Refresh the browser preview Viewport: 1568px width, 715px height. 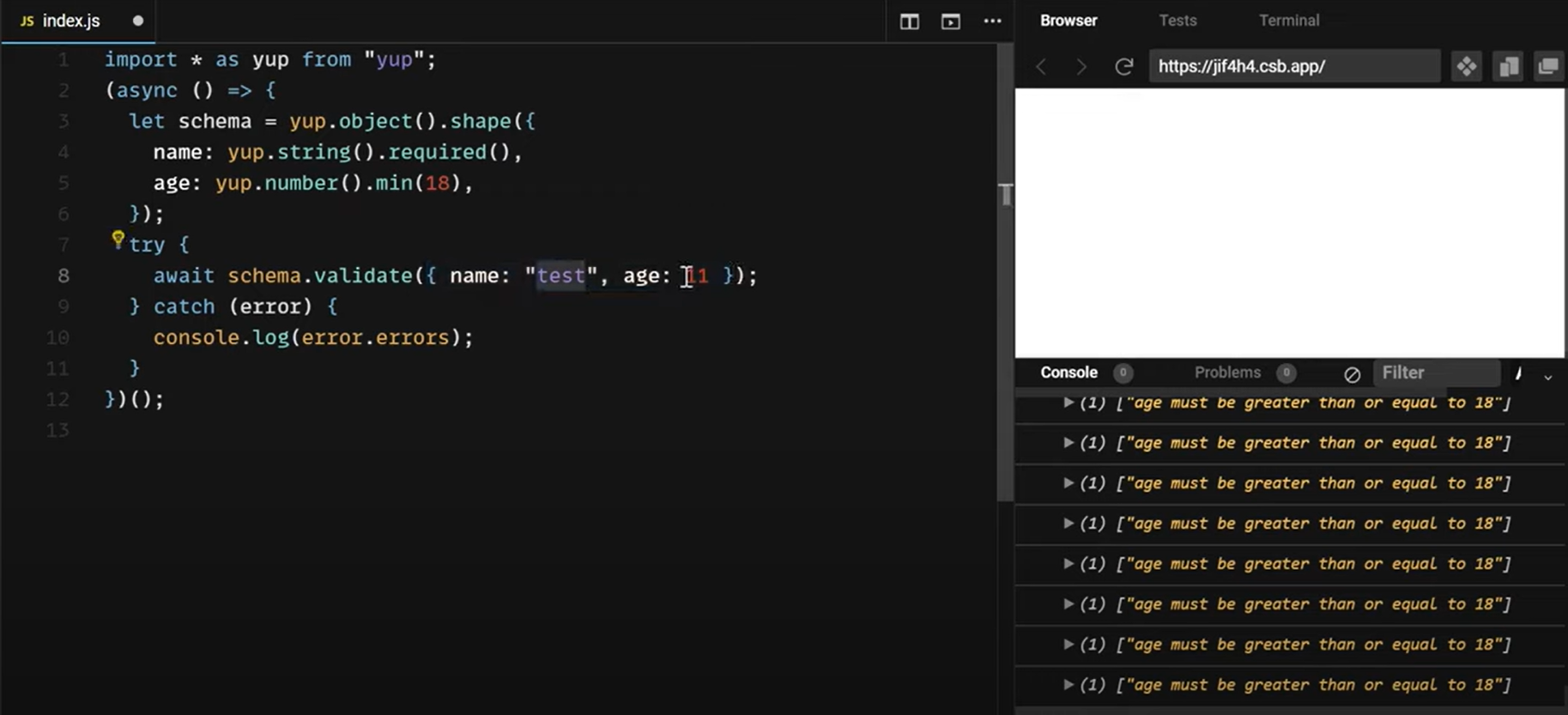coord(1123,66)
